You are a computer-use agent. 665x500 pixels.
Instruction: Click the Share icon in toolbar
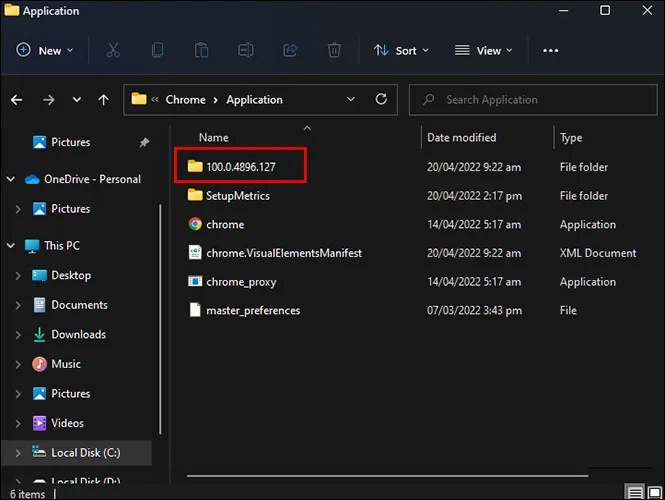coord(290,50)
